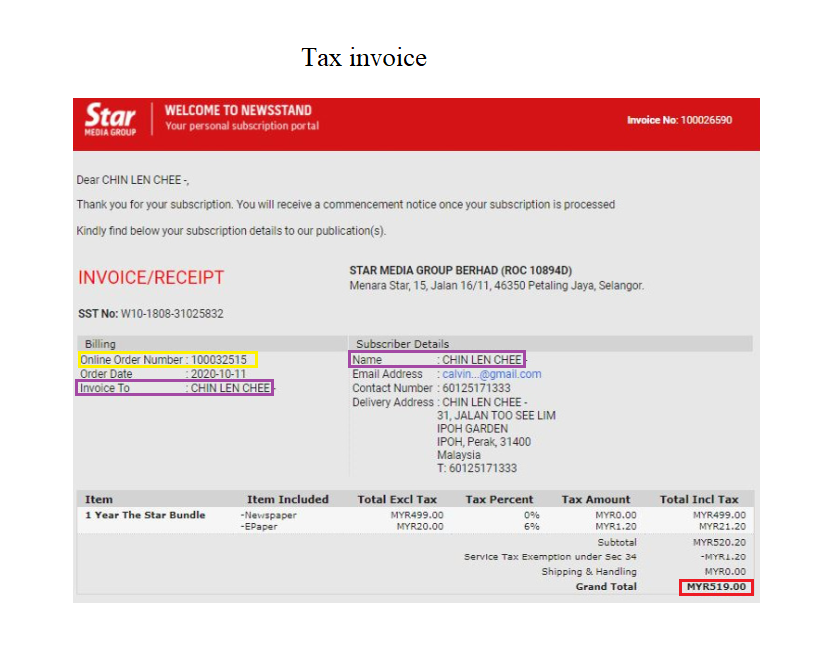Click Invoice To CHIN LEN CHEE row
834x656 pixels.
(x=175, y=388)
